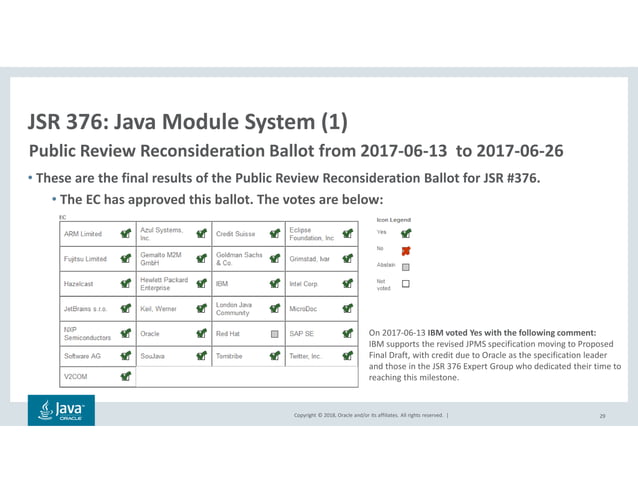The height and width of the screenshot is (493, 638).
Task: Select the 'Software AG' cell text
Action: click(82, 356)
